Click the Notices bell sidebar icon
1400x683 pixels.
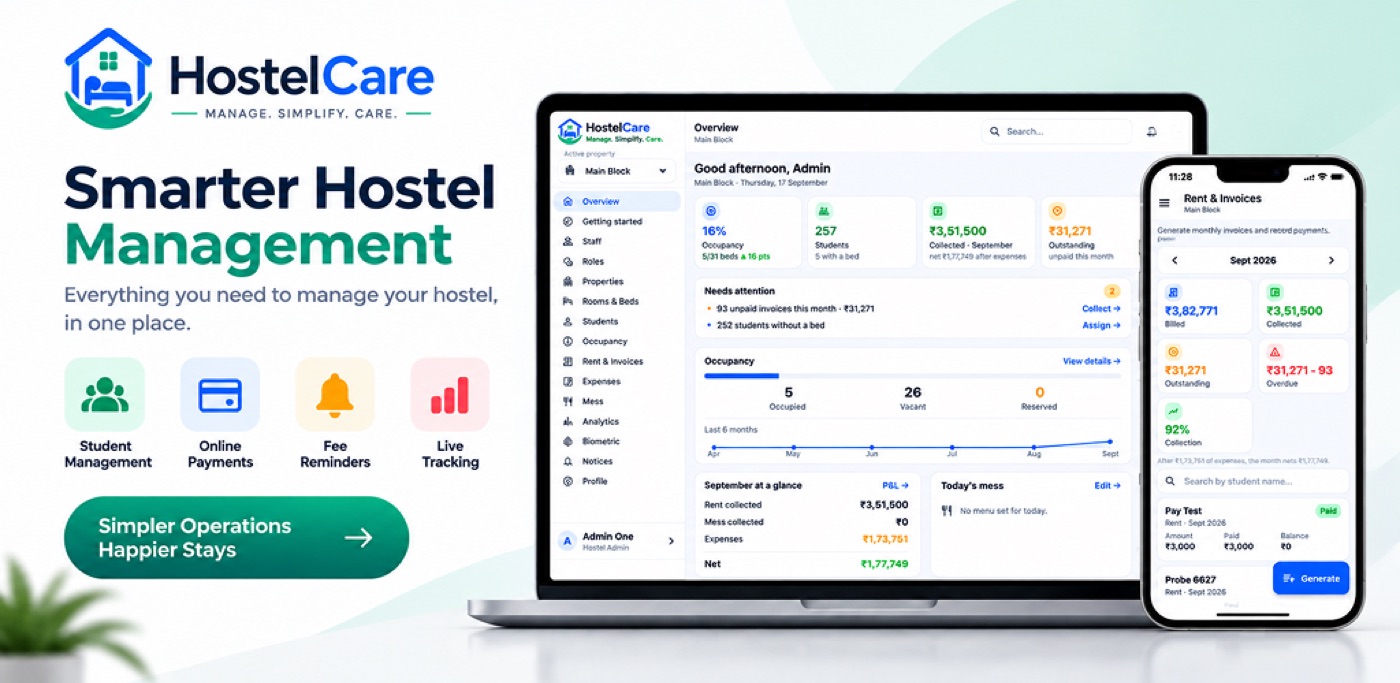pyautogui.click(x=568, y=462)
